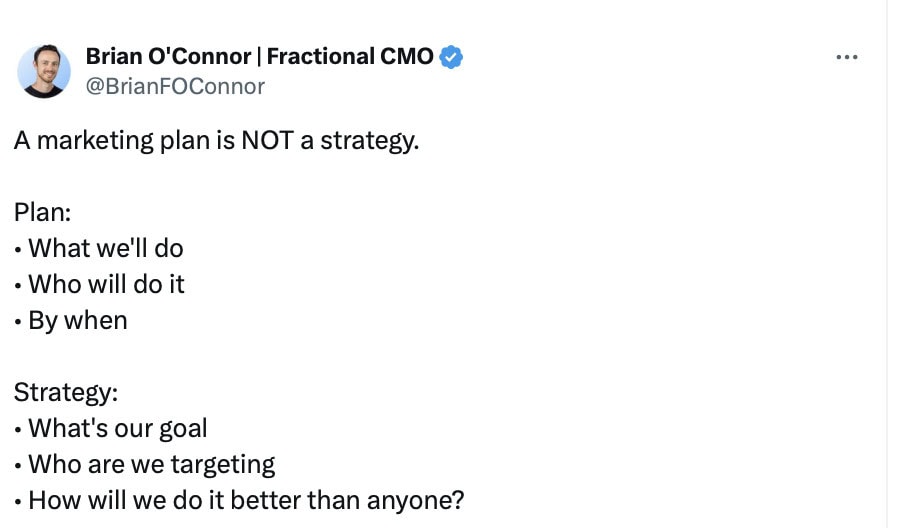The width and height of the screenshot is (904, 528).
Task: Click the "Strategy:" heading text
Action: (x=66, y=393)
